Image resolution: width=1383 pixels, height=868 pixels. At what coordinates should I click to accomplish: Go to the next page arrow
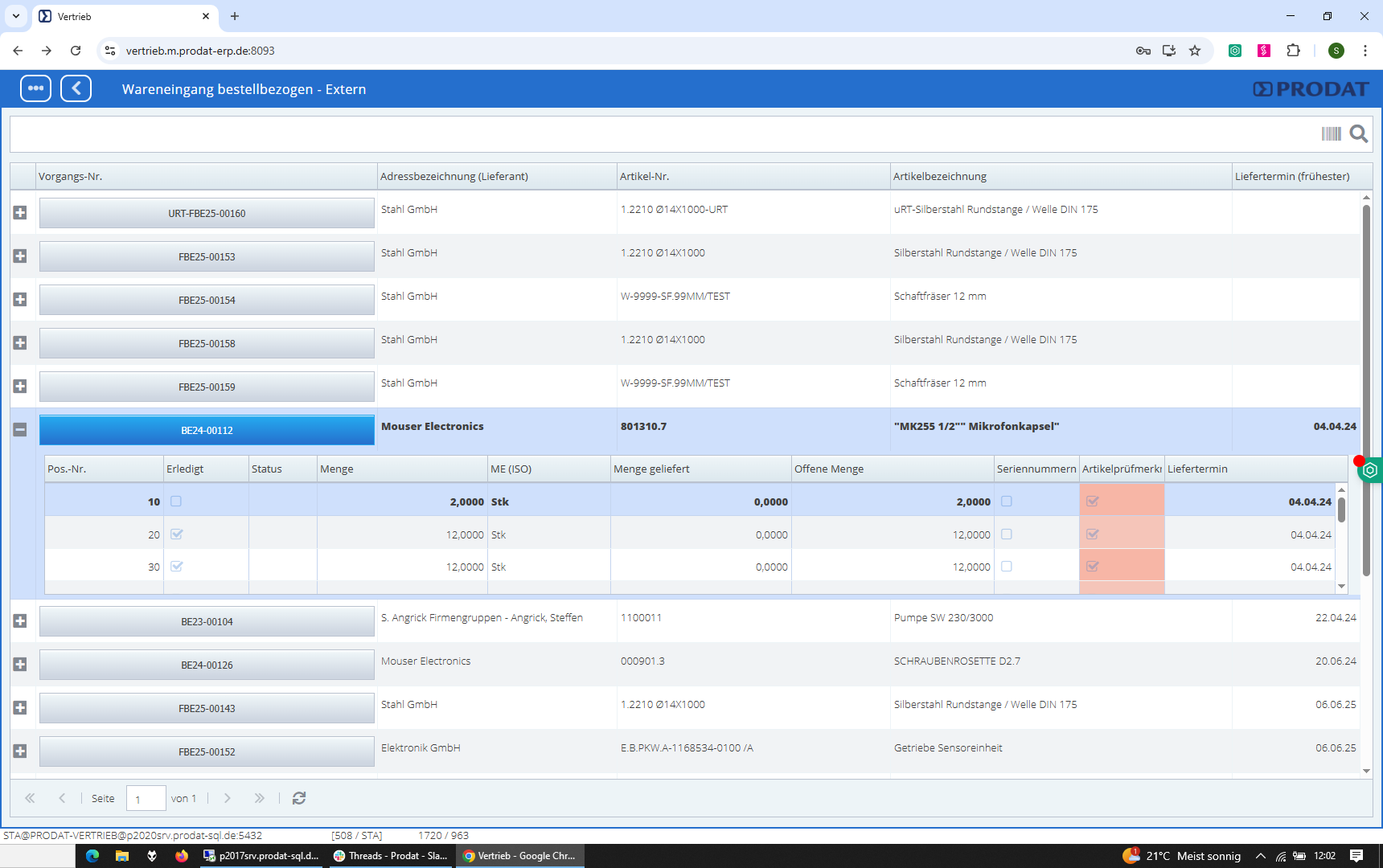(x=228, y=798)
